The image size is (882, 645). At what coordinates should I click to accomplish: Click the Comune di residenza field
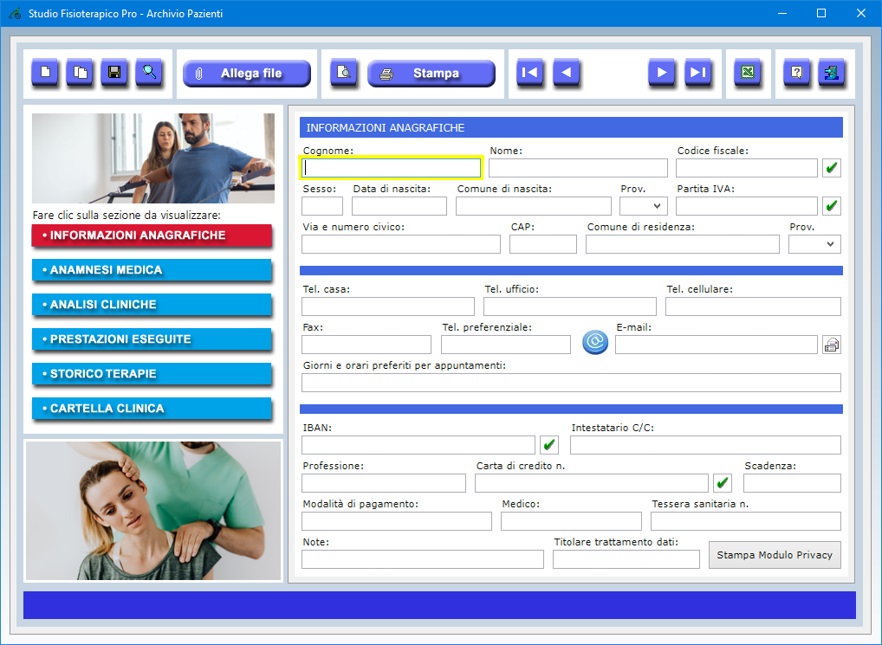[x=682, y=244]
